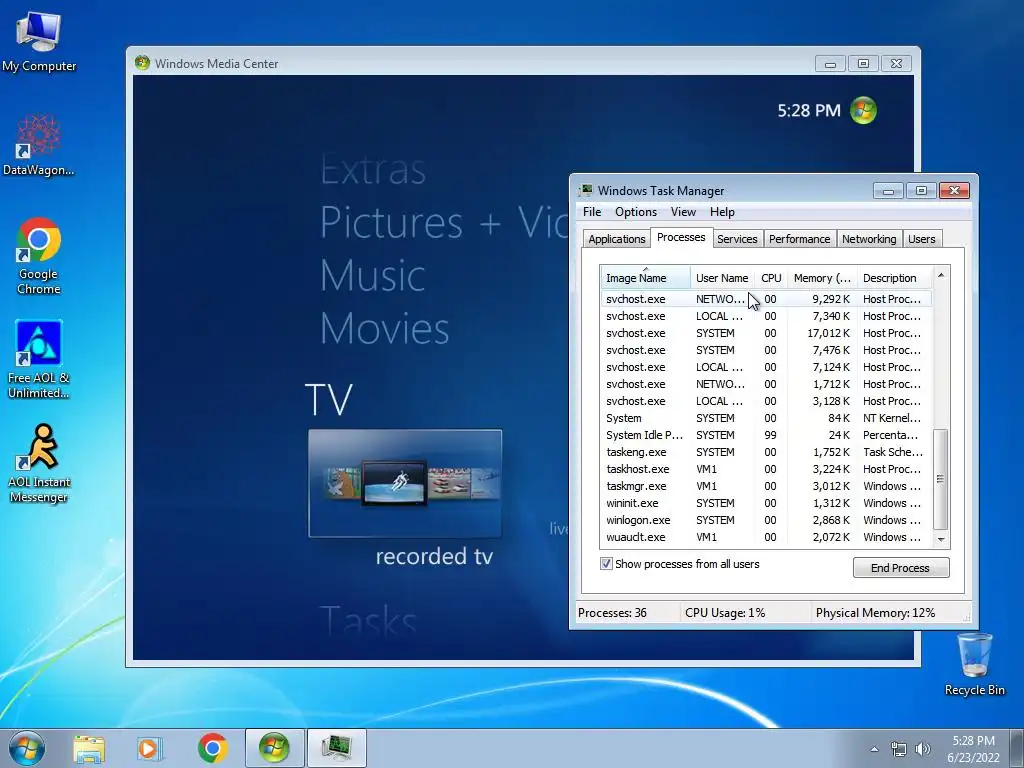Select the TV heading in Media Center
This screenshot has width=1024, height=768.
[x=328, y=399]
